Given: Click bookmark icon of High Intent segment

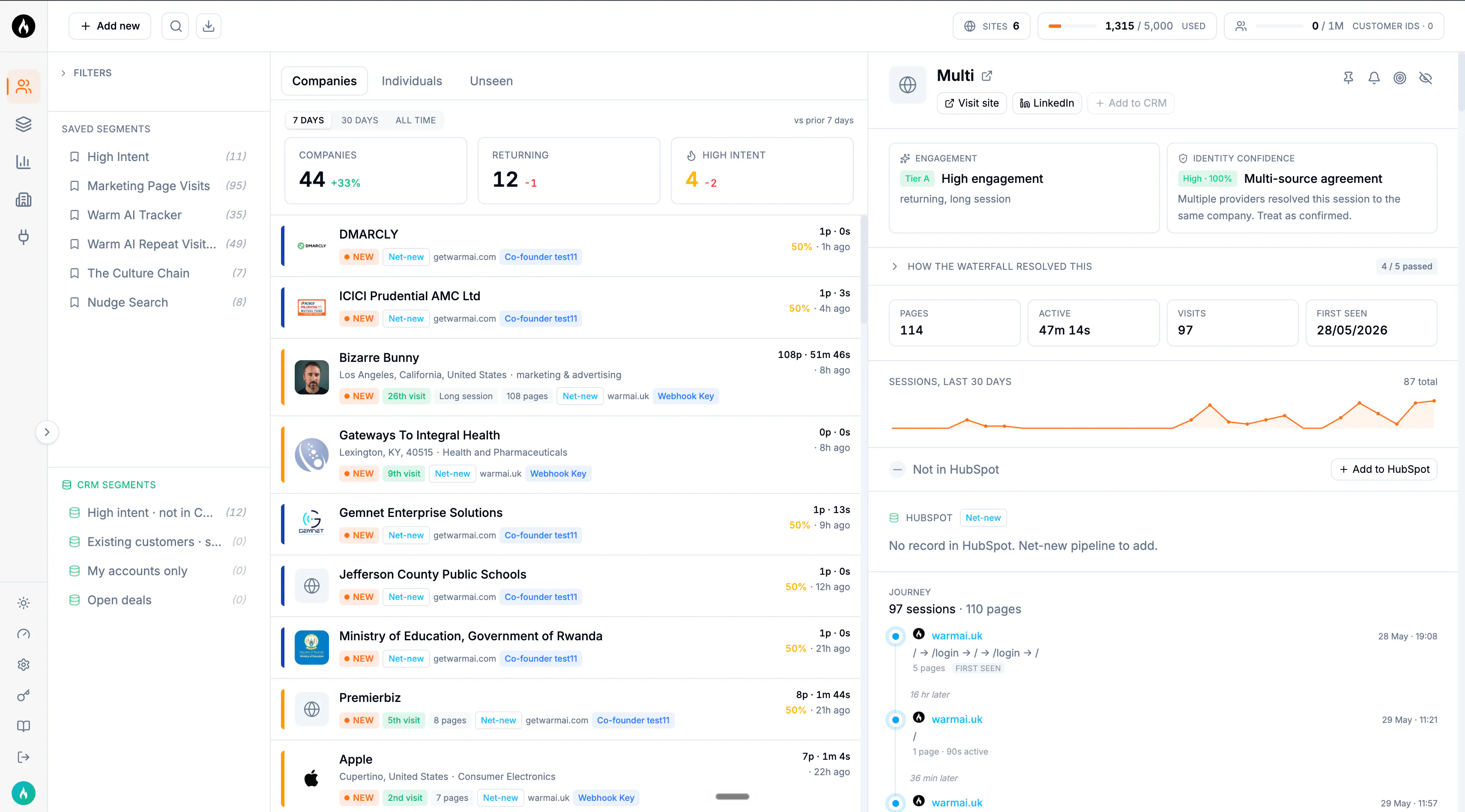Looking at the screenshot, I should 74,157.
